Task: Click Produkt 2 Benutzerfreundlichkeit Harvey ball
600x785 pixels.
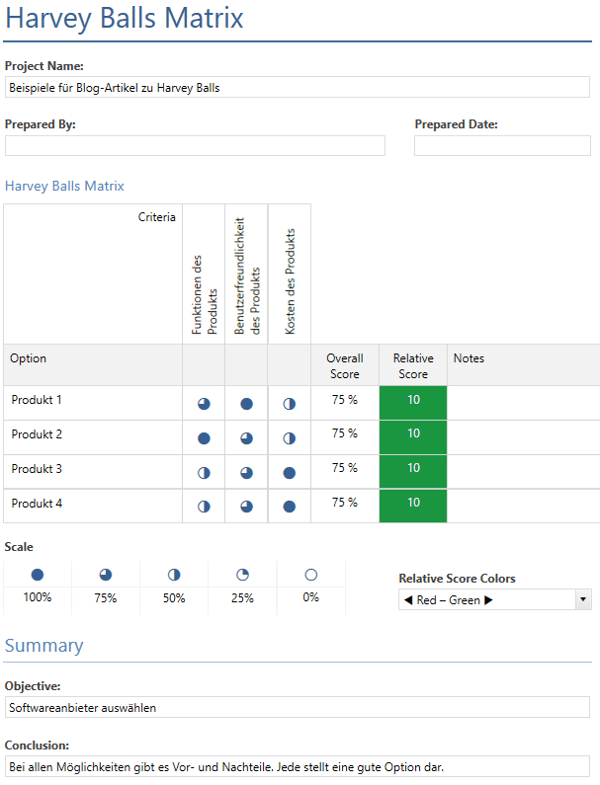Action: point(246,439)
